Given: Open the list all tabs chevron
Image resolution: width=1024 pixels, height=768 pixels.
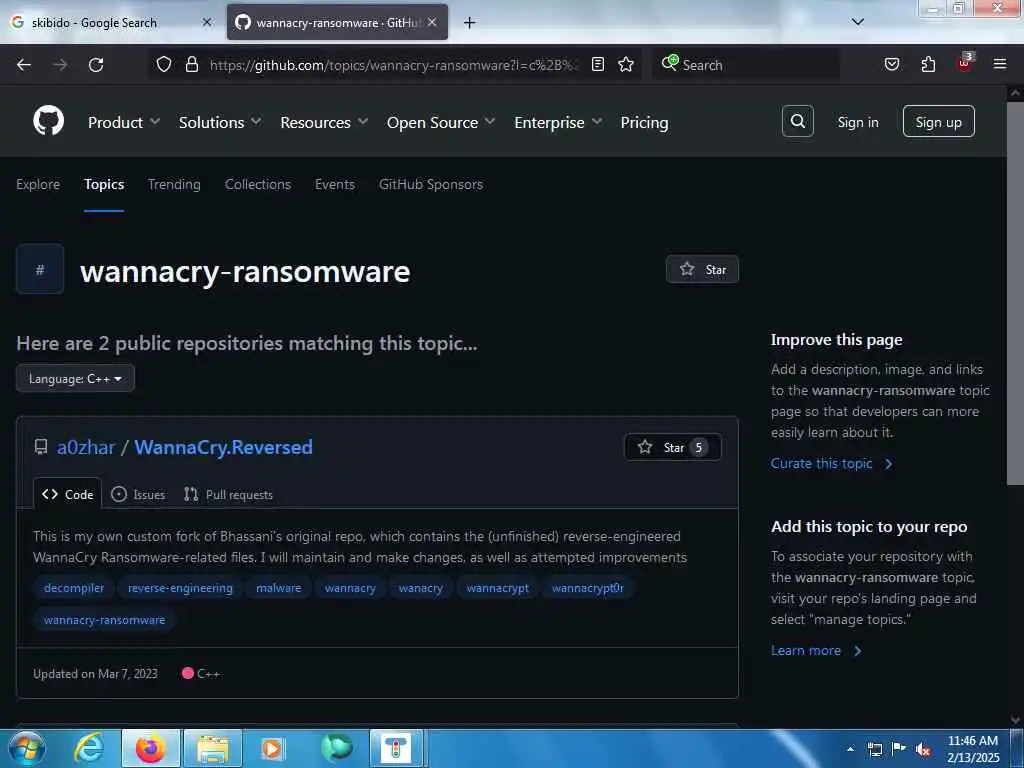Looking at the screenshot, I should (857, 22).
